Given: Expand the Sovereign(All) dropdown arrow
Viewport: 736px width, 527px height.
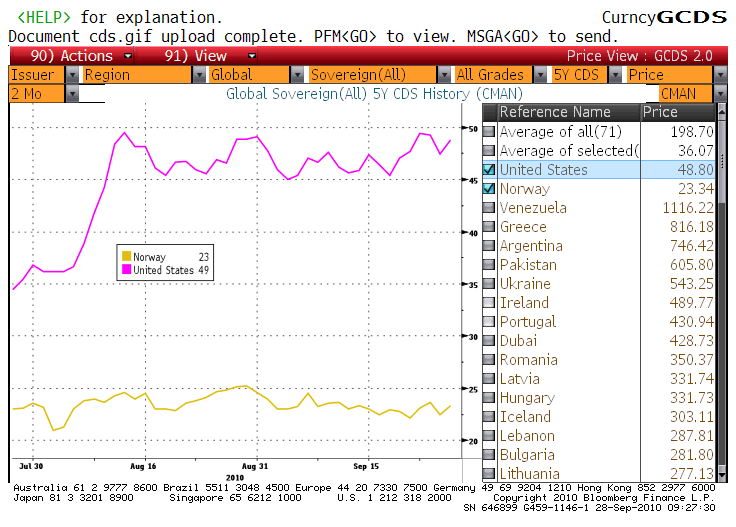Looking at the screenshot, I should coord(444,75).
